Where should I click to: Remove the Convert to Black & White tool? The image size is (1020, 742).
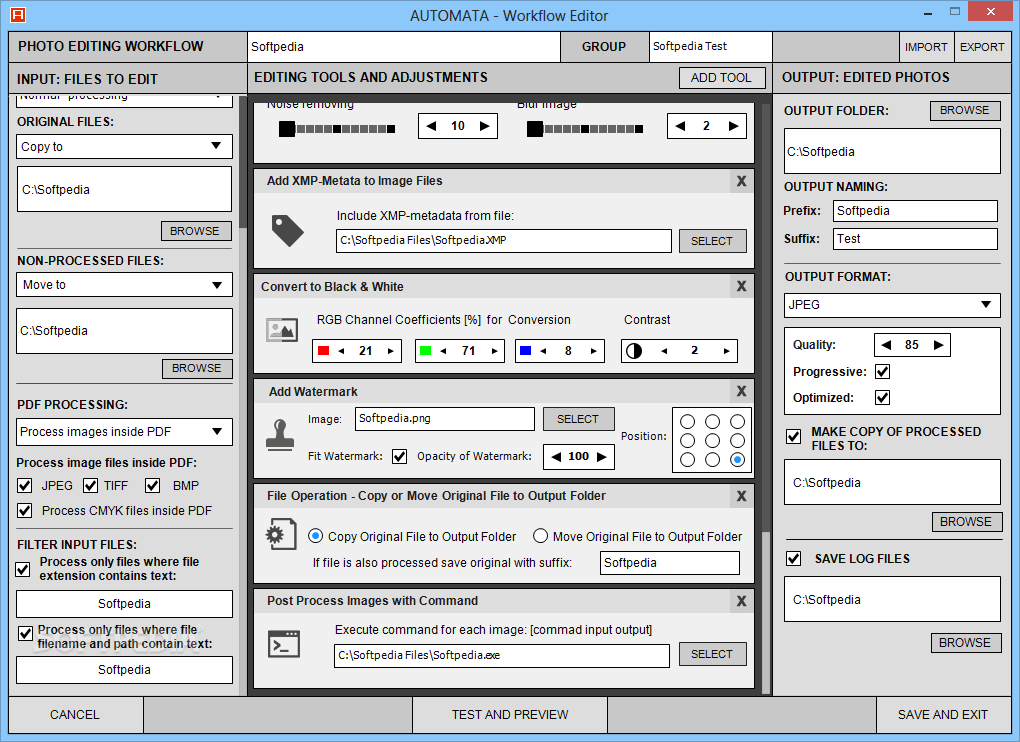pos(741,286)
